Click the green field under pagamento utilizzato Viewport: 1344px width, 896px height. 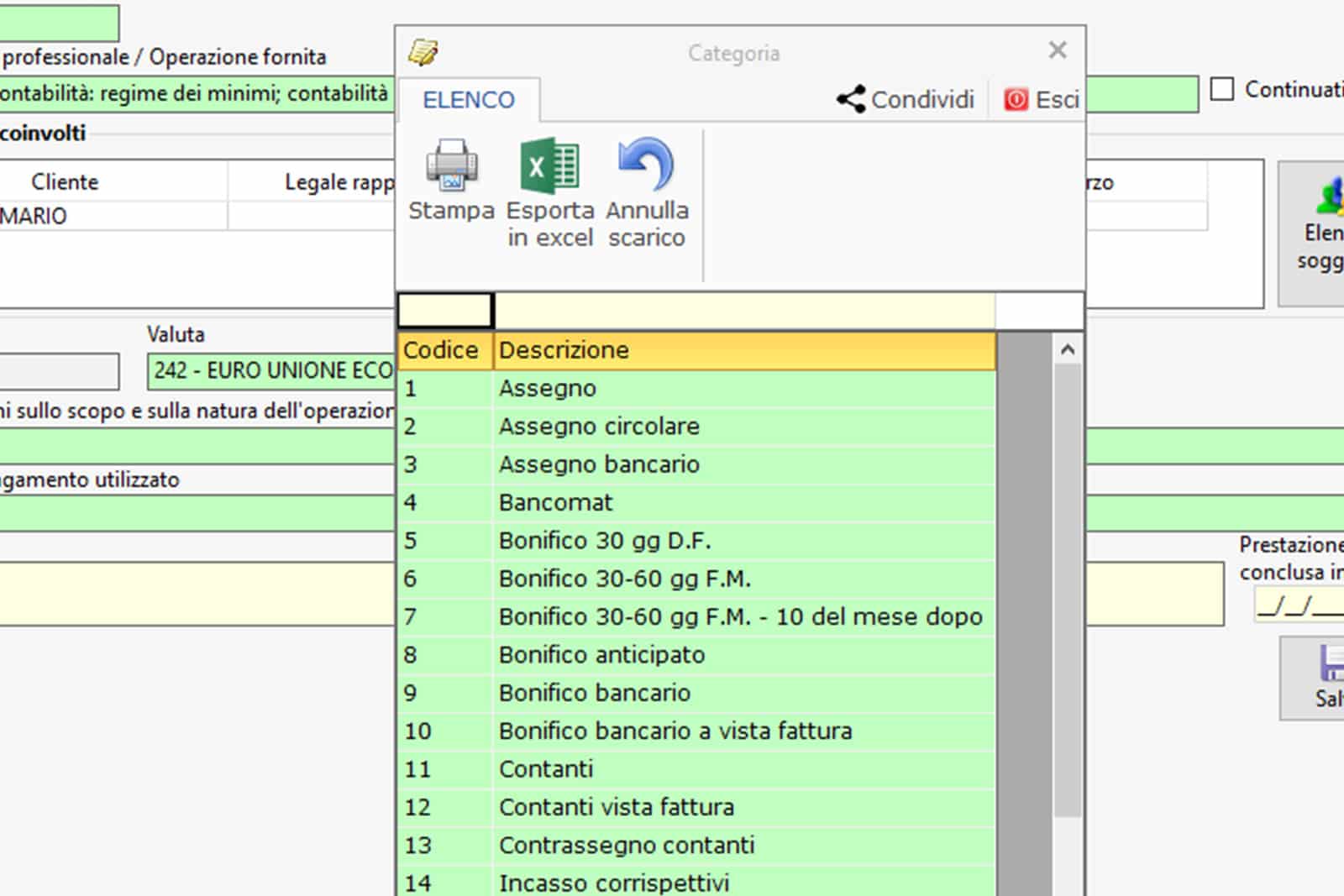197,513
